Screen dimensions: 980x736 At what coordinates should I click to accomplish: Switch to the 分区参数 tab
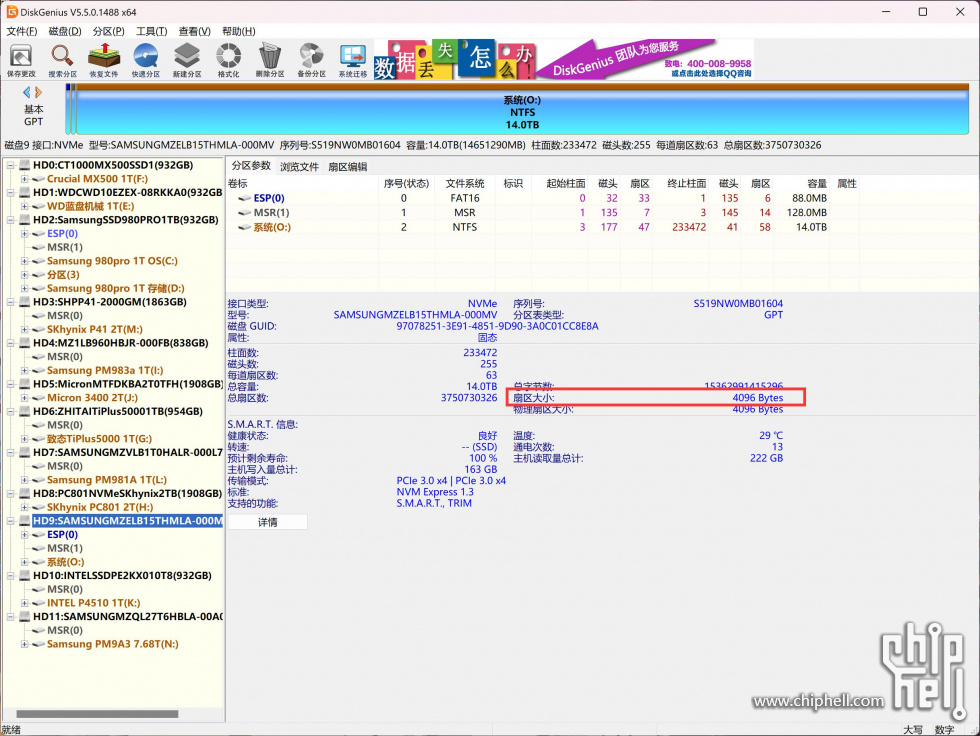(251, 166)
